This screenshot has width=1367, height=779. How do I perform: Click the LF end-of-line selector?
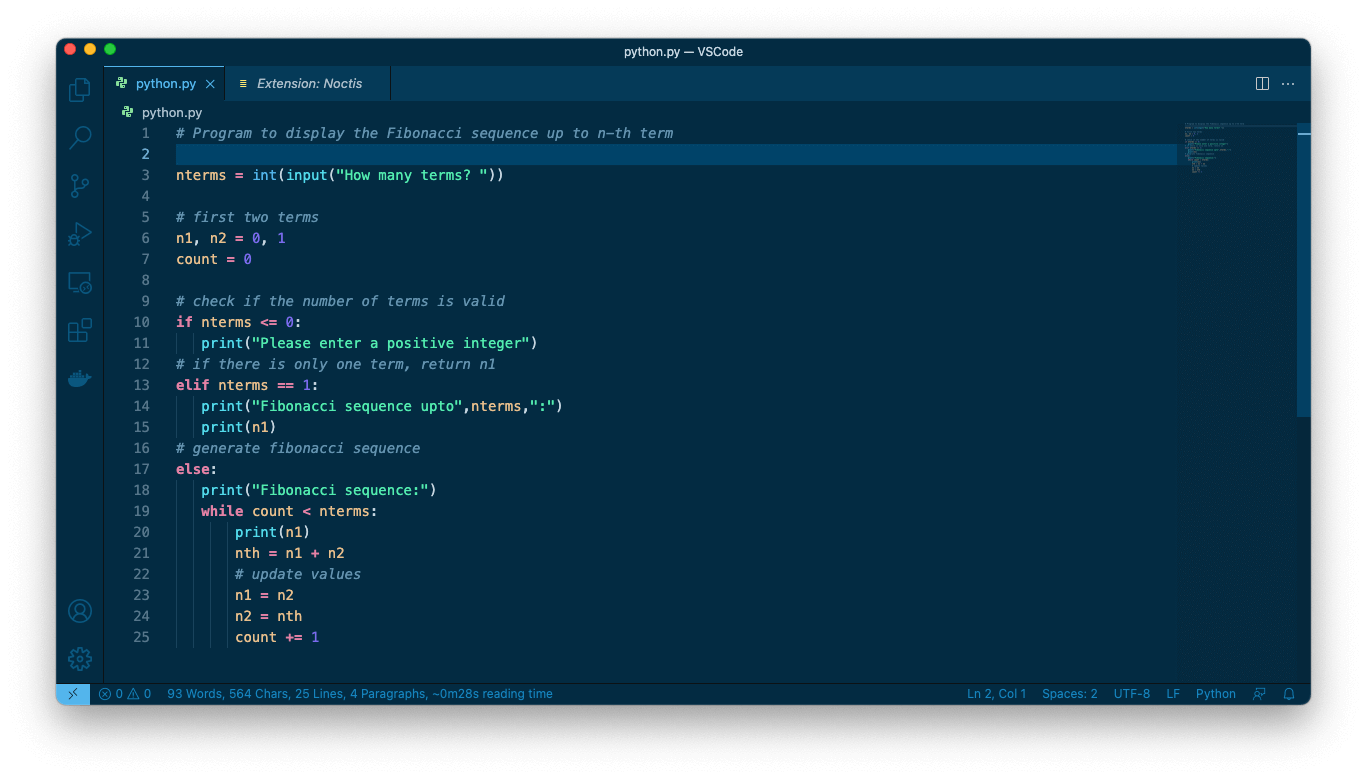tap(1173, 694)
